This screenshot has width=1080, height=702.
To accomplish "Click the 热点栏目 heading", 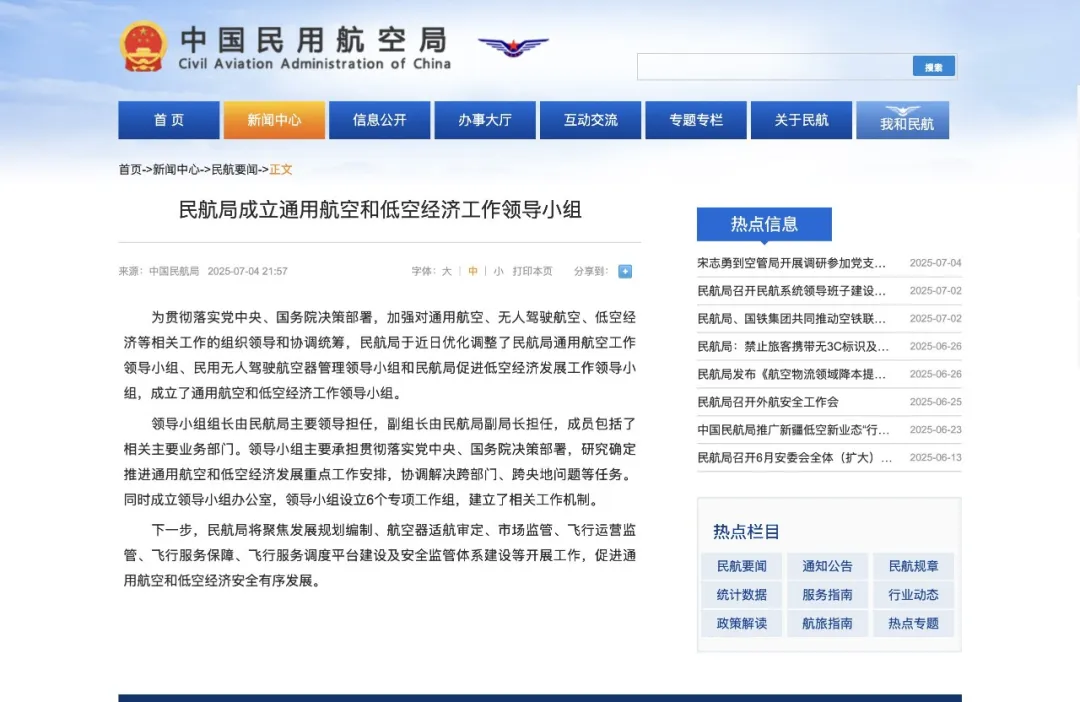I will (746, 531).
